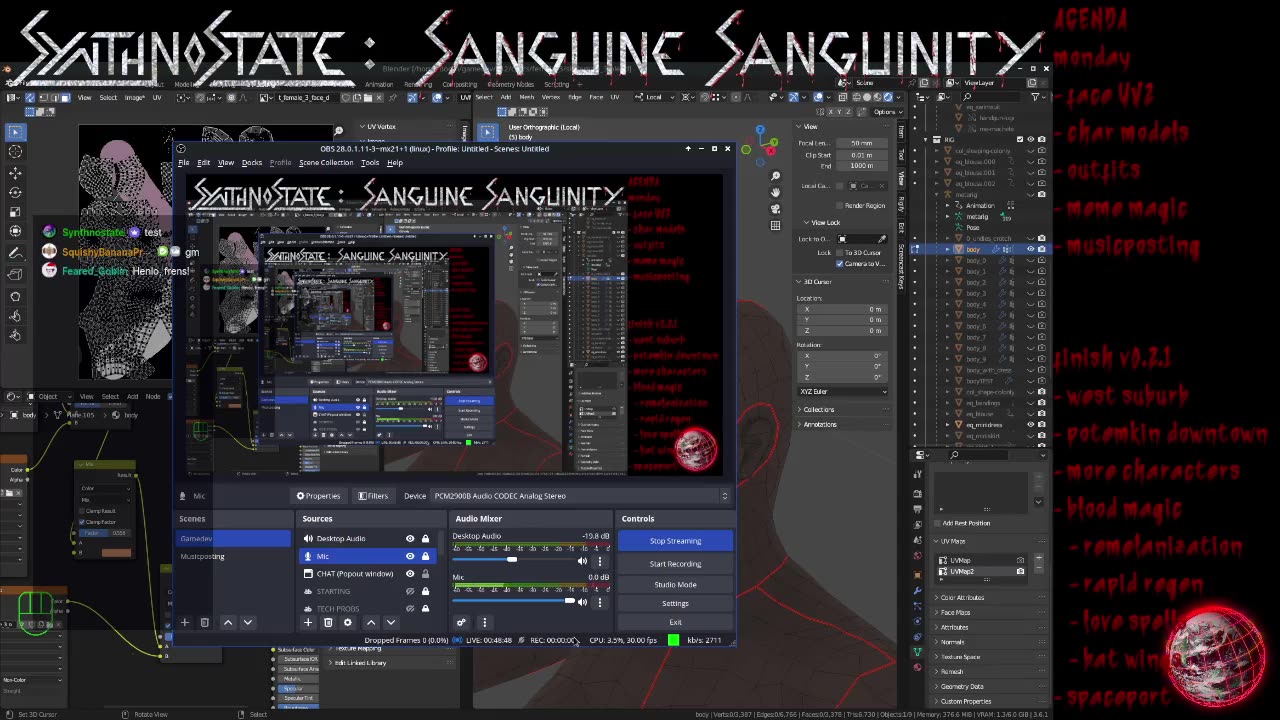Open Properties for the Mic source in OBS
Viewport: 1280px width, 720px height.
coord(318,496)
